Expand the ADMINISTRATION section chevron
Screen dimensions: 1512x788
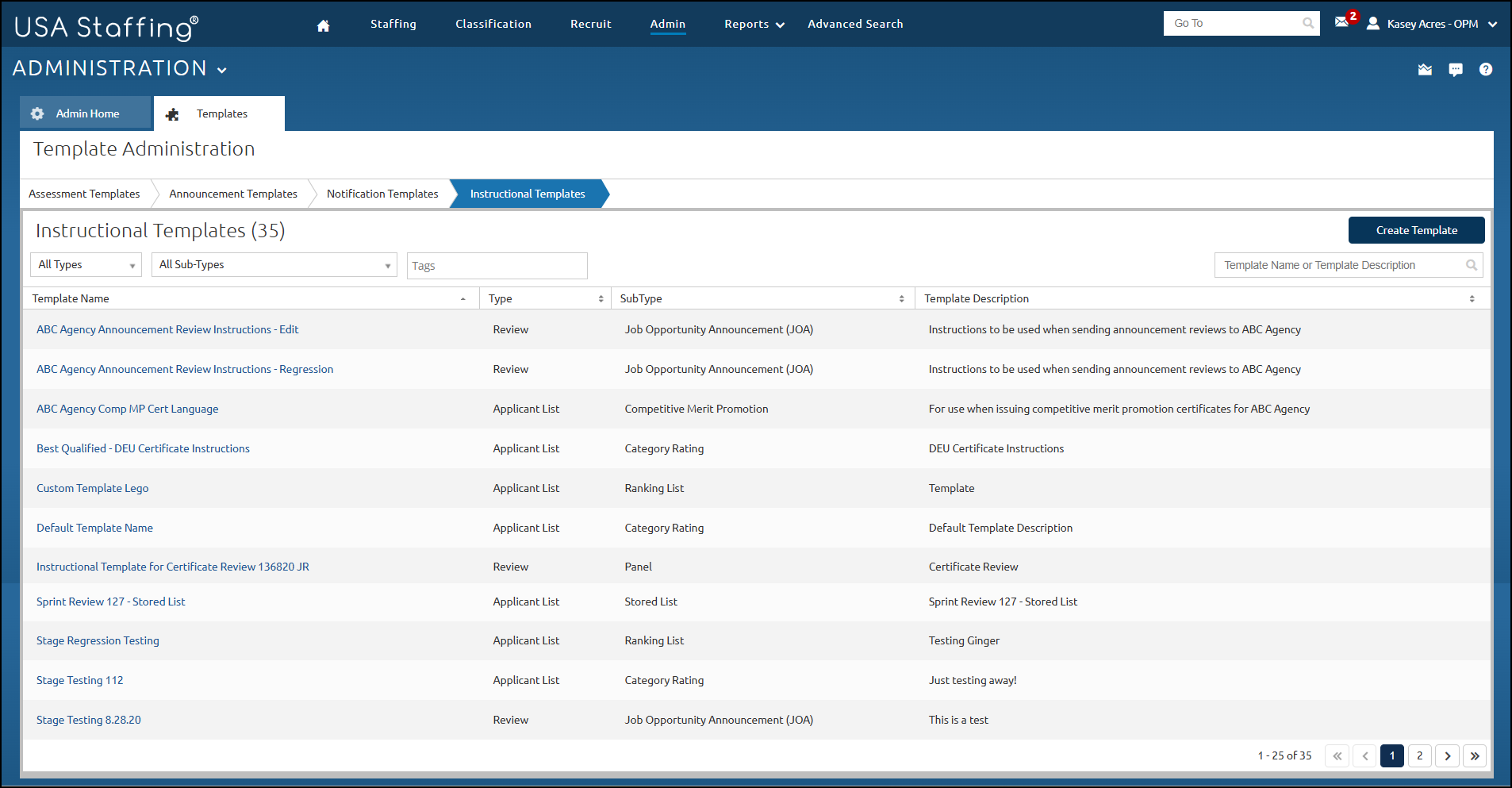[221, 70]
